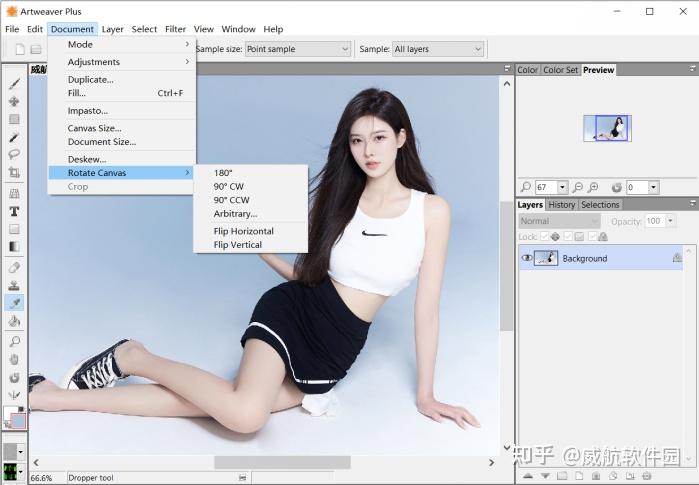This screenshot has height=485, width=699.
Task: Select the Paint Bucket tool
Action: [x=14, y=321]
